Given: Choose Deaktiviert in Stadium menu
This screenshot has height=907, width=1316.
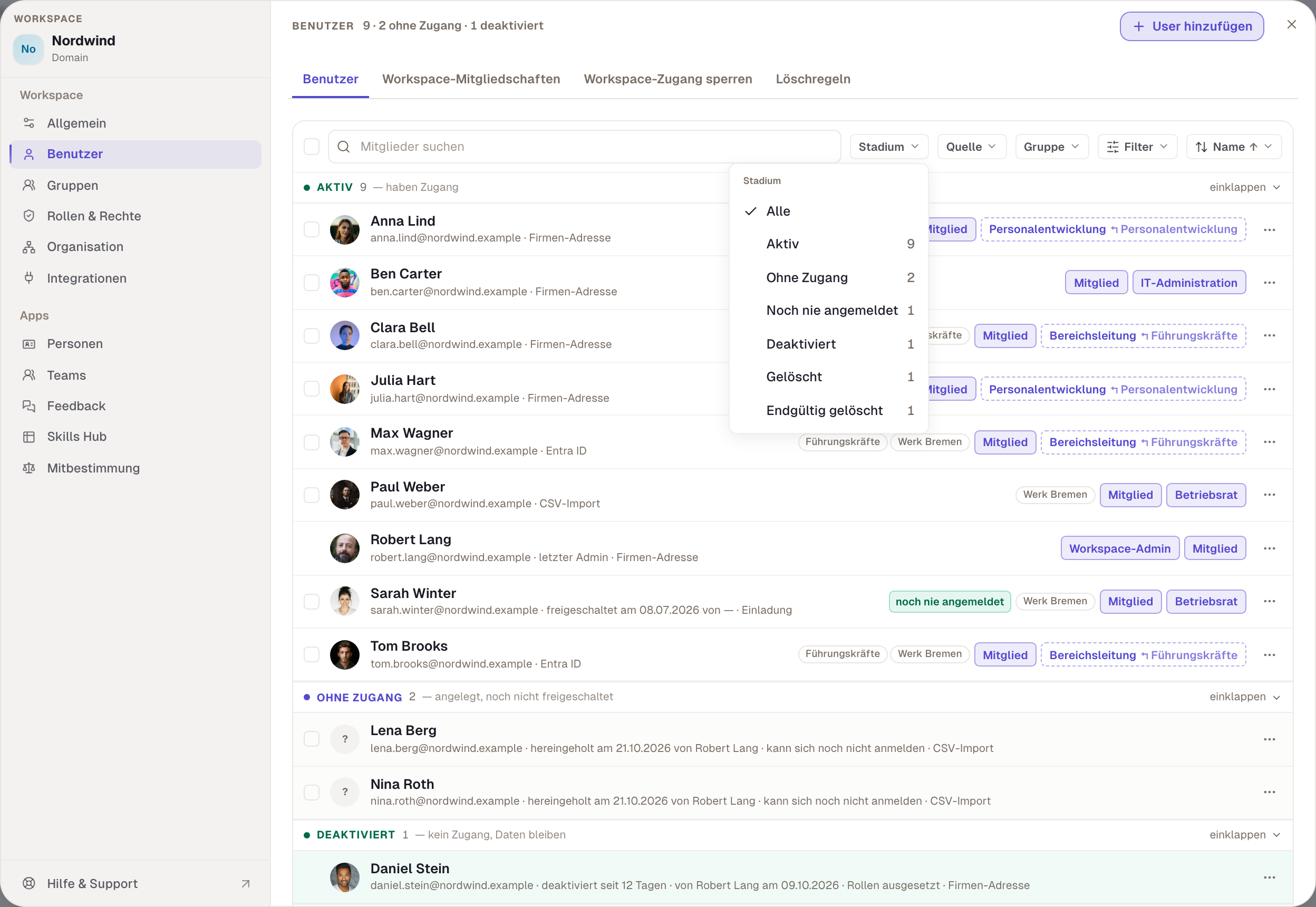Looking at the screenshot, I should (x=828, y=344).
